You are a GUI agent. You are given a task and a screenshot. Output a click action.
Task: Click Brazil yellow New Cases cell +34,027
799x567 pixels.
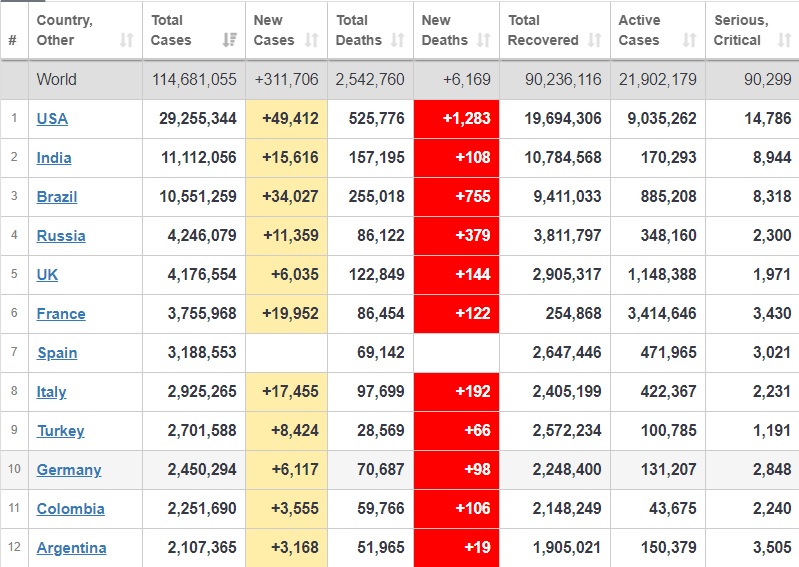coord(286,197)
